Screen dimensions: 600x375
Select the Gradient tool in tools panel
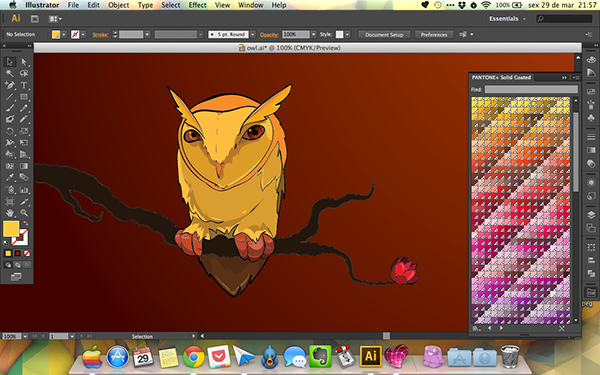click(24, 166)
